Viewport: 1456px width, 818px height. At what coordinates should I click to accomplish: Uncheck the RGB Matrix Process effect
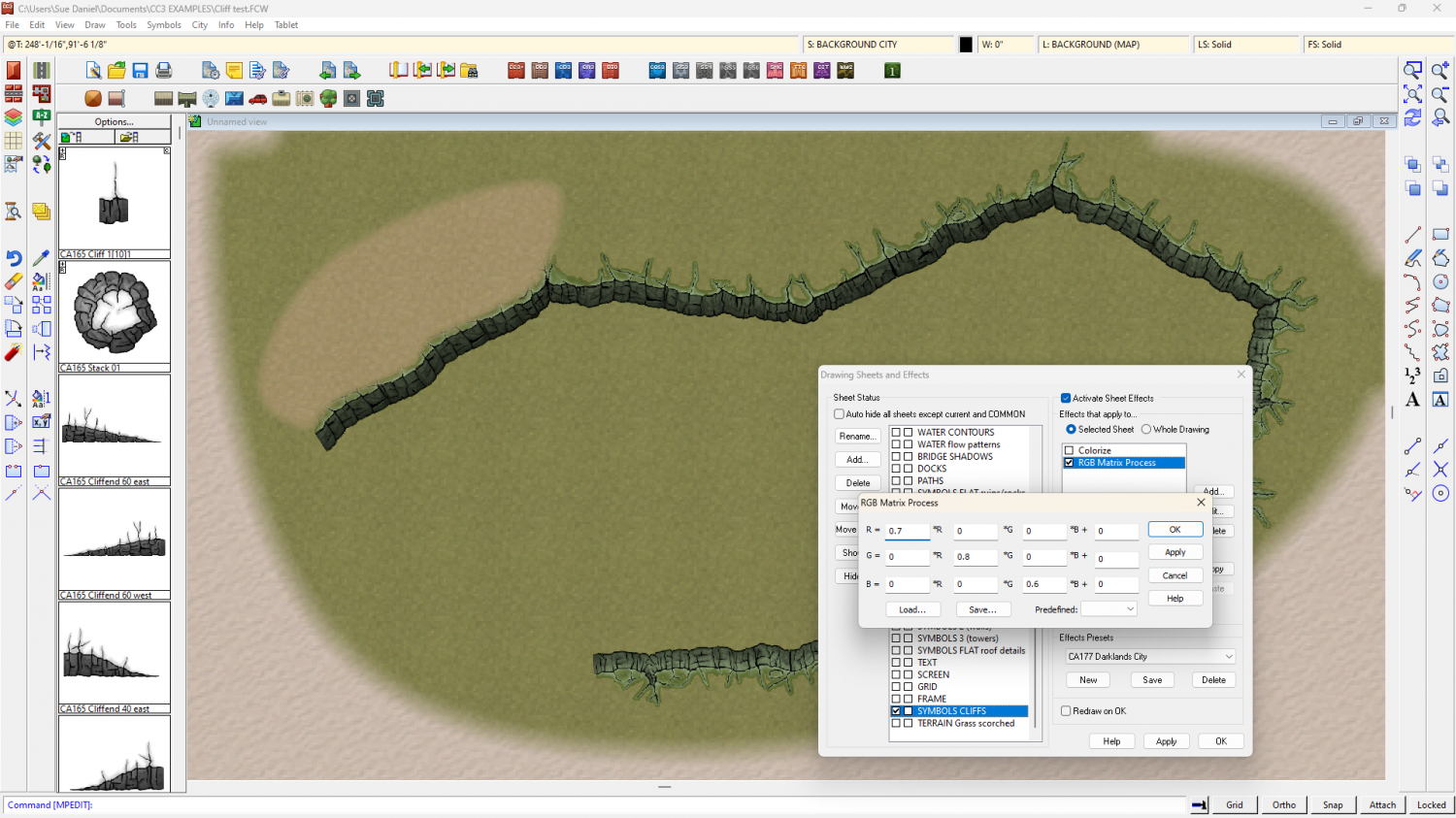tap(1070, 463)
